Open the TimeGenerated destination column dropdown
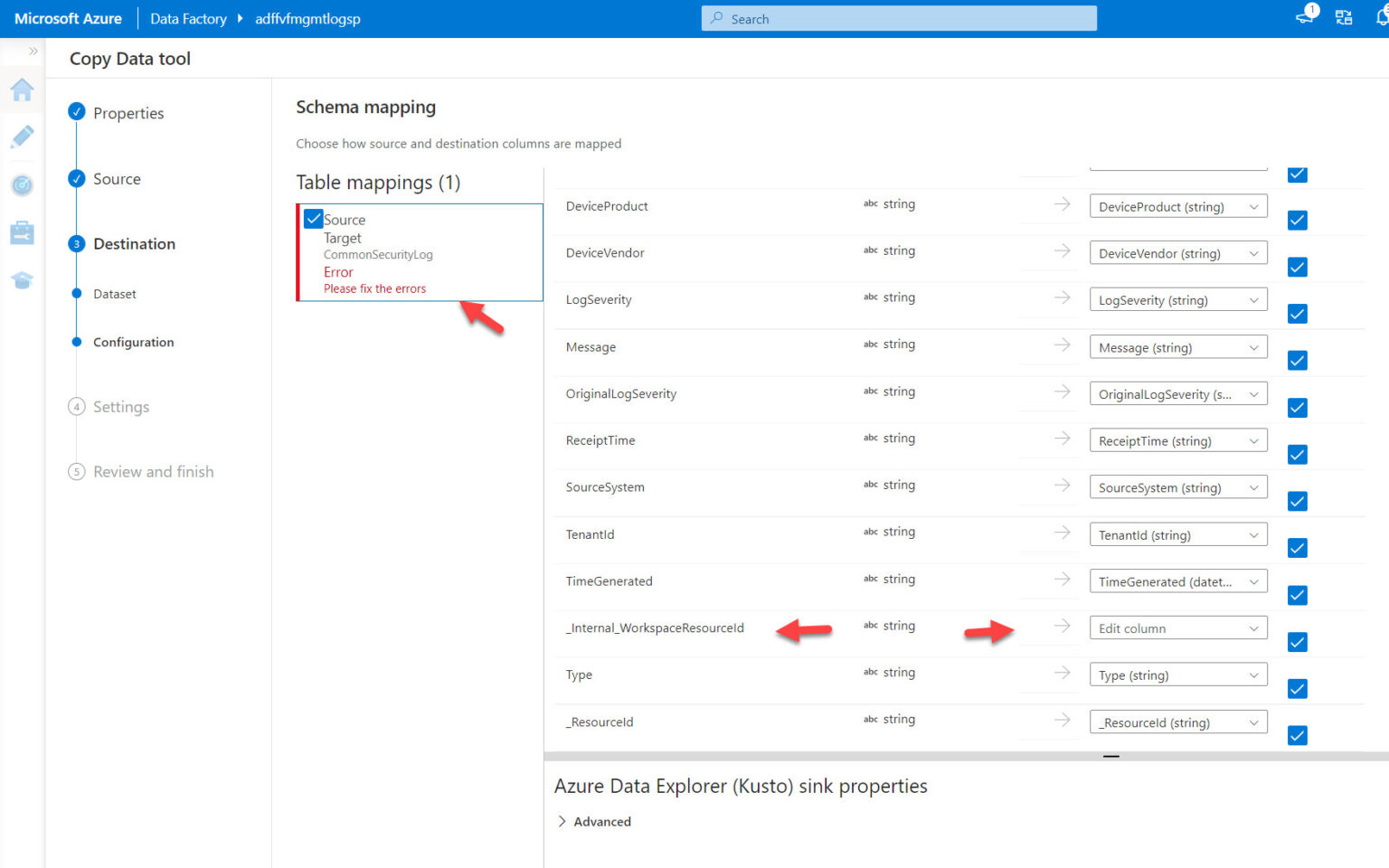The width and height of the screenshot is (1389, 868). coord(1177,580)
